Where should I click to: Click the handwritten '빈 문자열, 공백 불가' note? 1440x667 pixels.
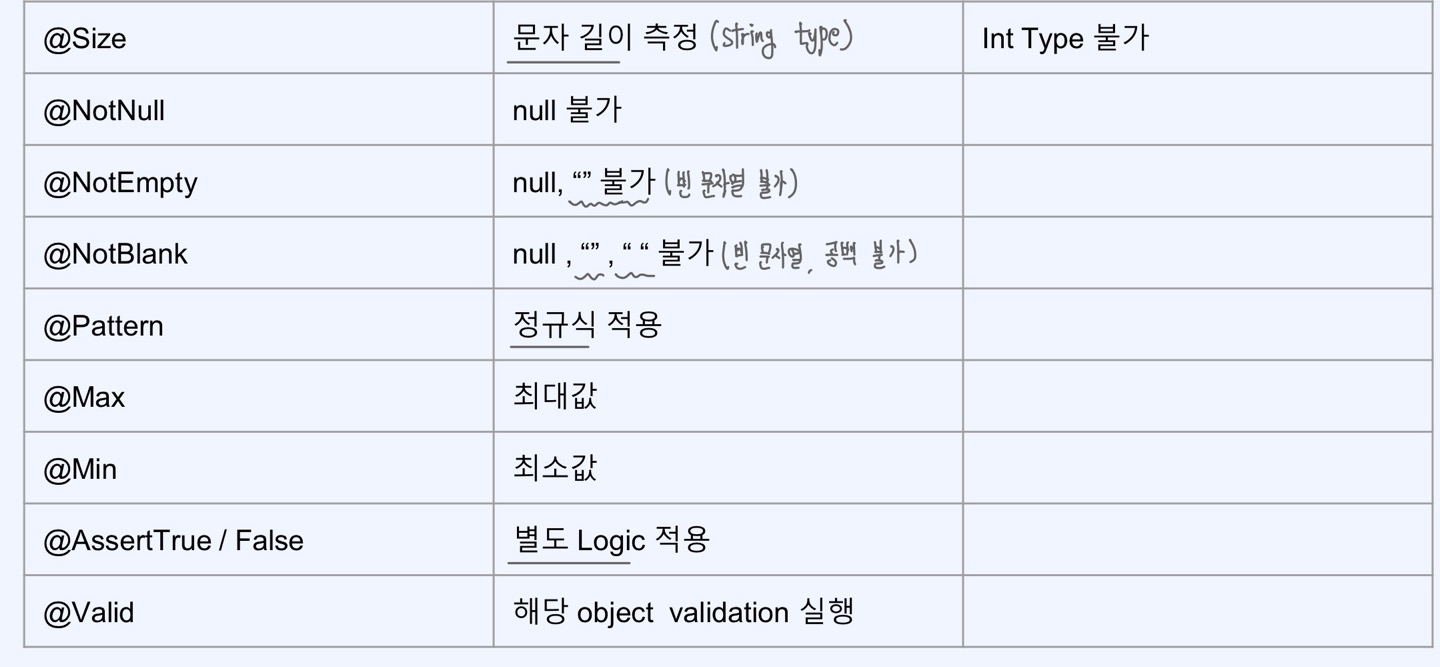(819, 254)
